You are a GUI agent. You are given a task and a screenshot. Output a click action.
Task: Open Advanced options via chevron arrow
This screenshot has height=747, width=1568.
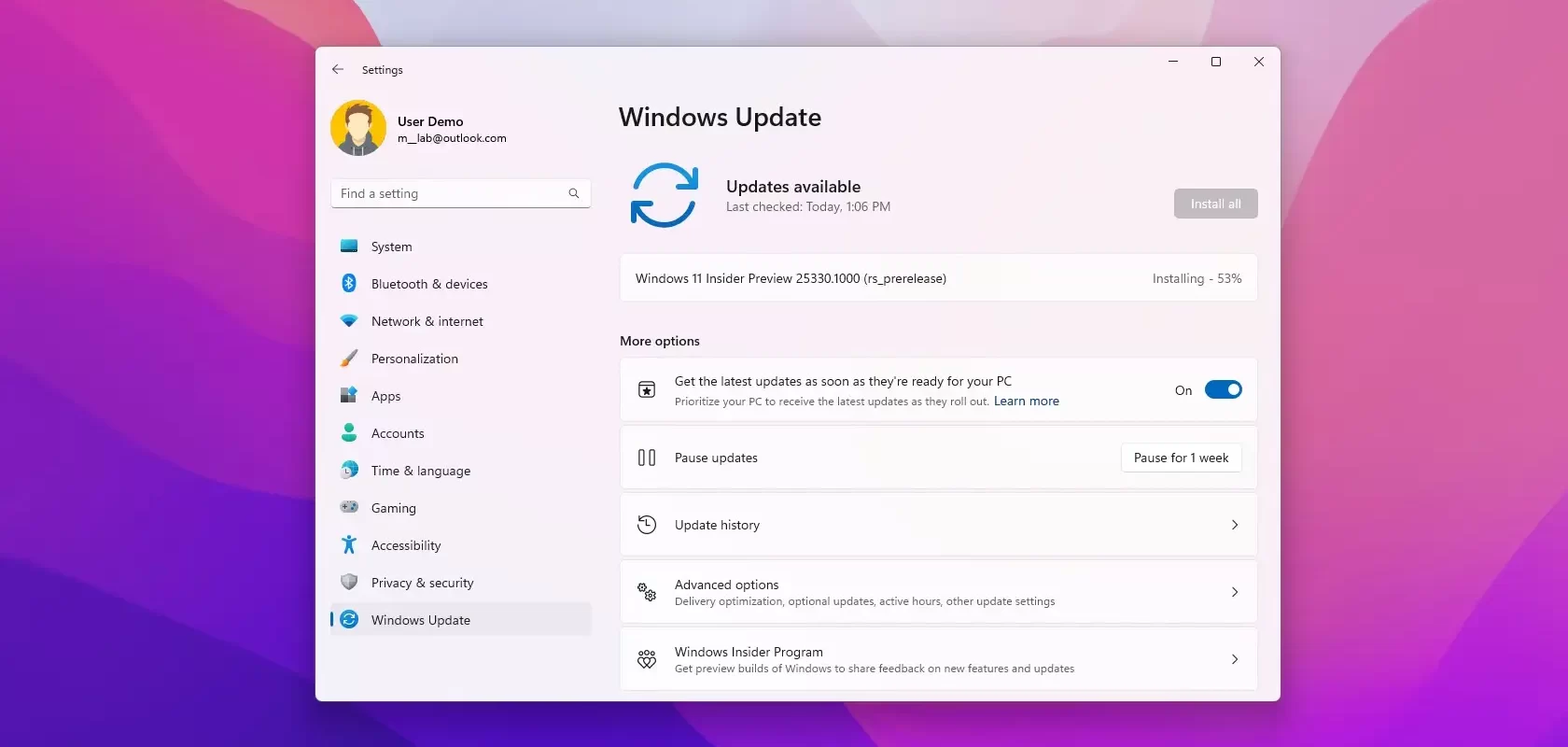pyautogui.click(x=1235, y=592)
